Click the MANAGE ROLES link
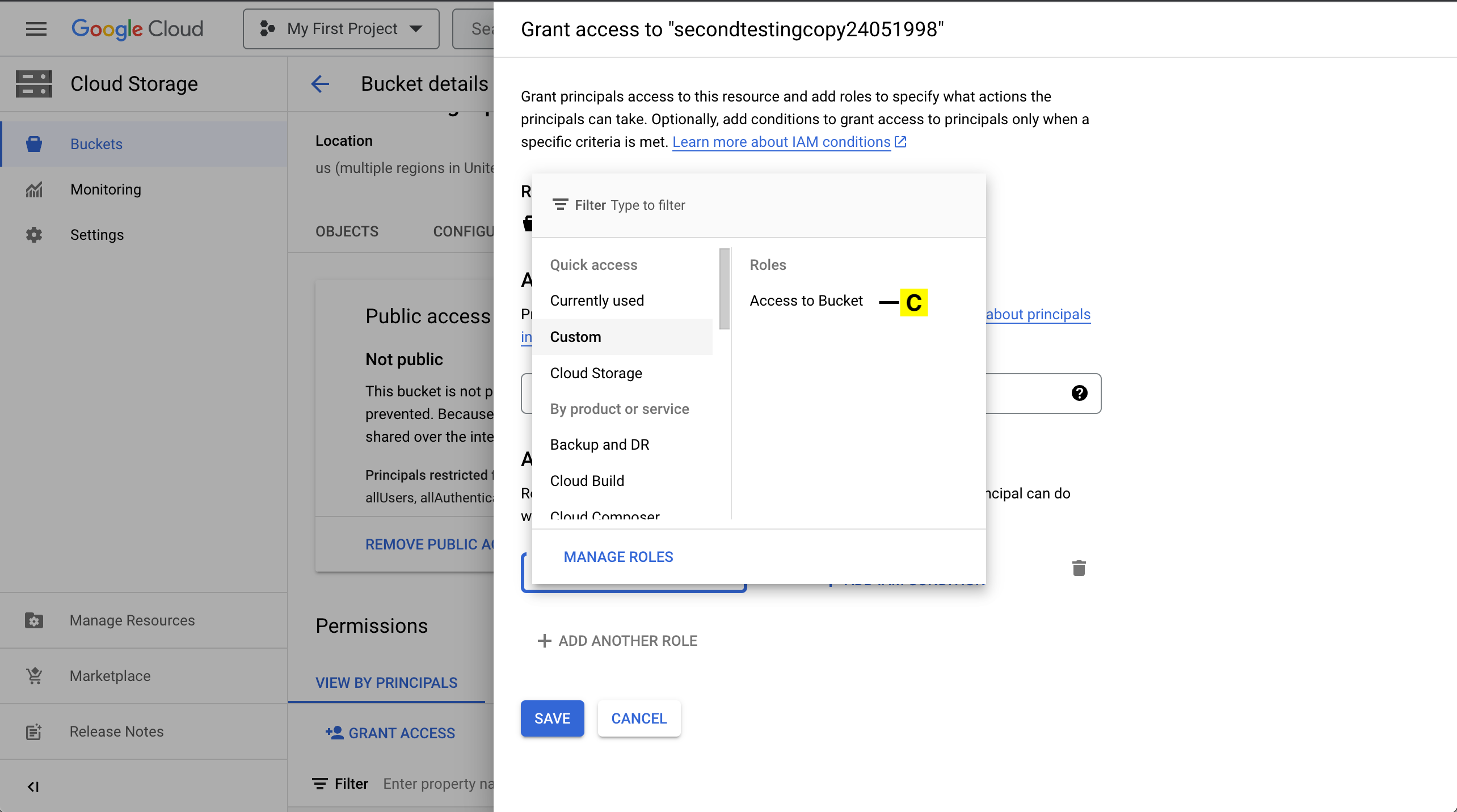The height and width of the screenshot is (812, 1457). [618, 557]
